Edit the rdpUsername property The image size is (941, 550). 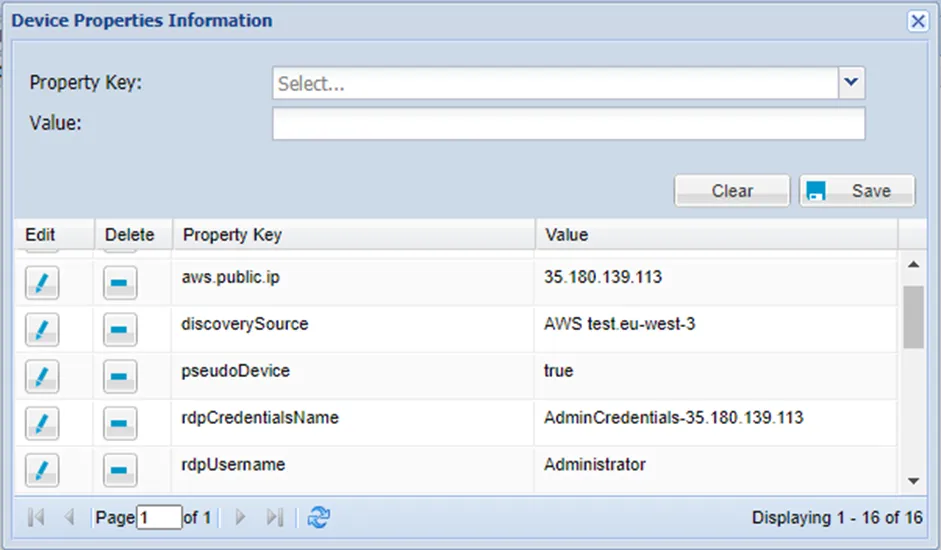pos(42,470)
